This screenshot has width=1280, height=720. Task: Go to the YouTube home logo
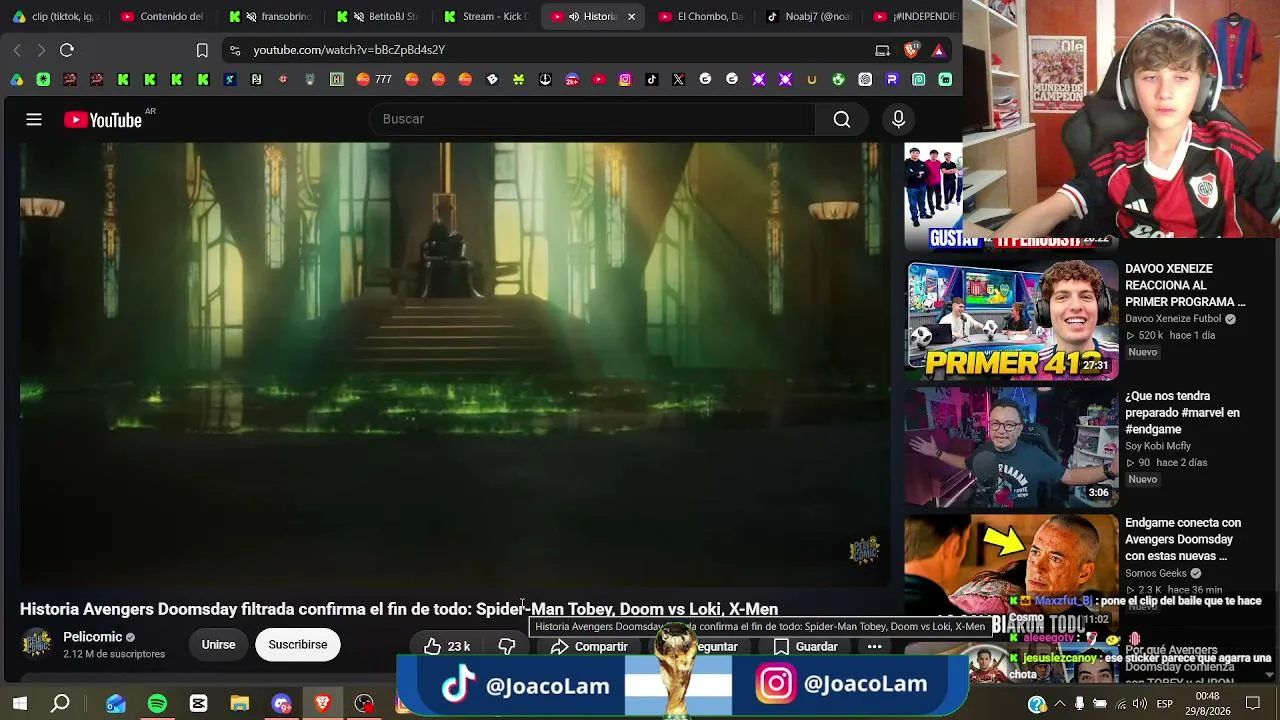103,120
